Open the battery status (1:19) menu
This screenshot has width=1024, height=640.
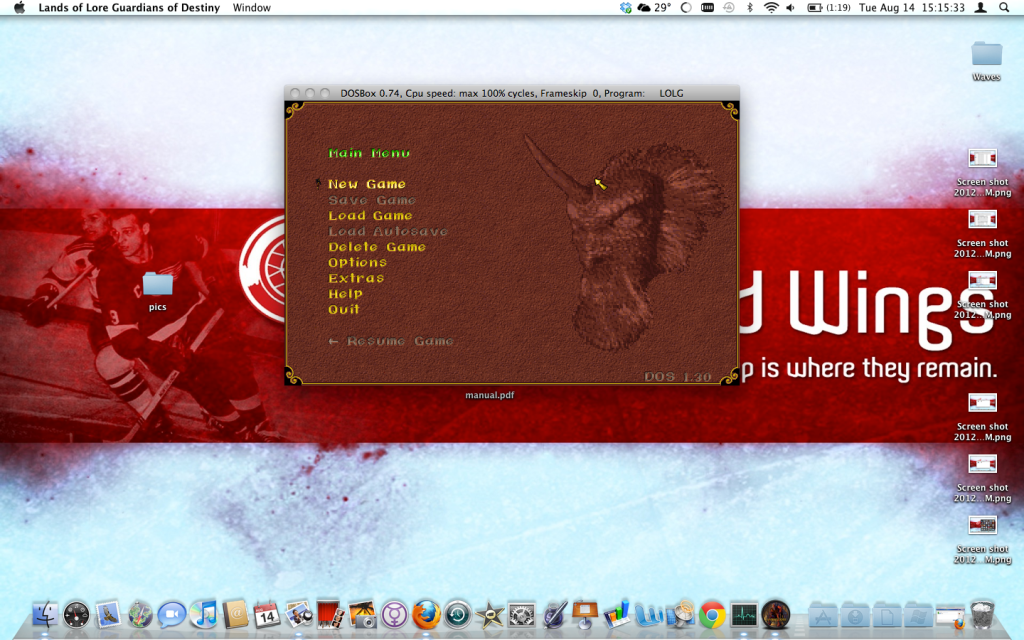coord(829,8)
